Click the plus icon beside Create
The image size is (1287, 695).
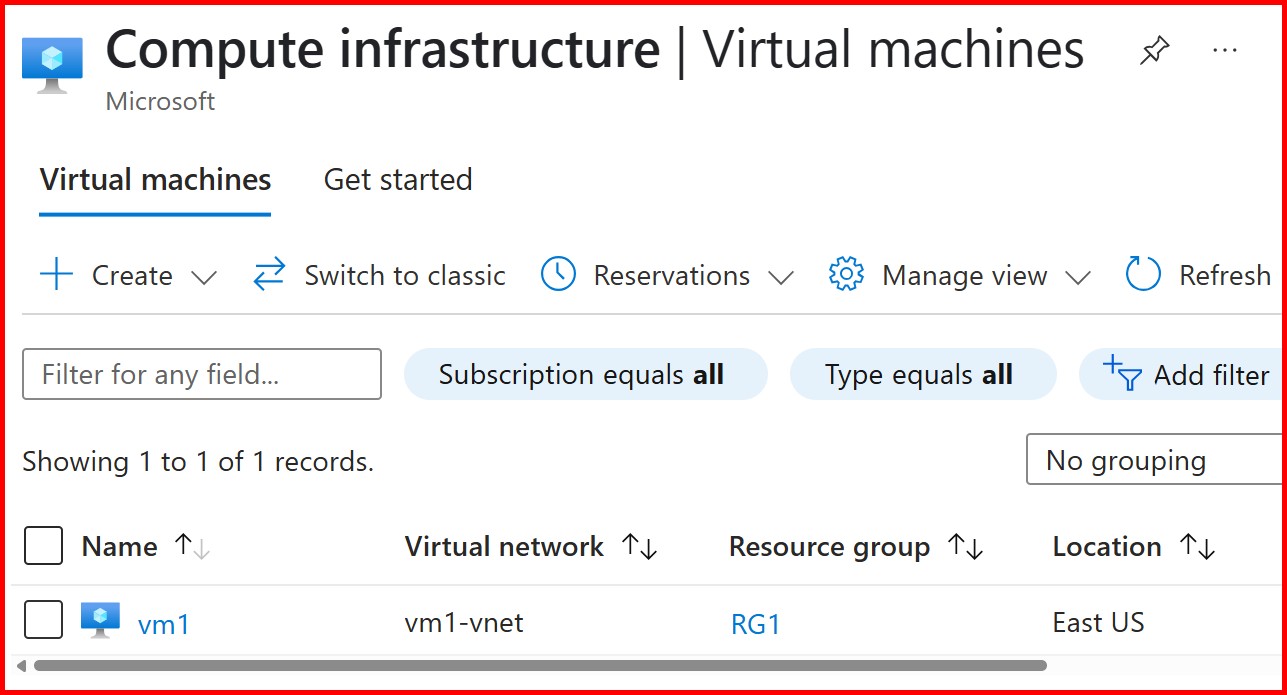tap(57, 274)
